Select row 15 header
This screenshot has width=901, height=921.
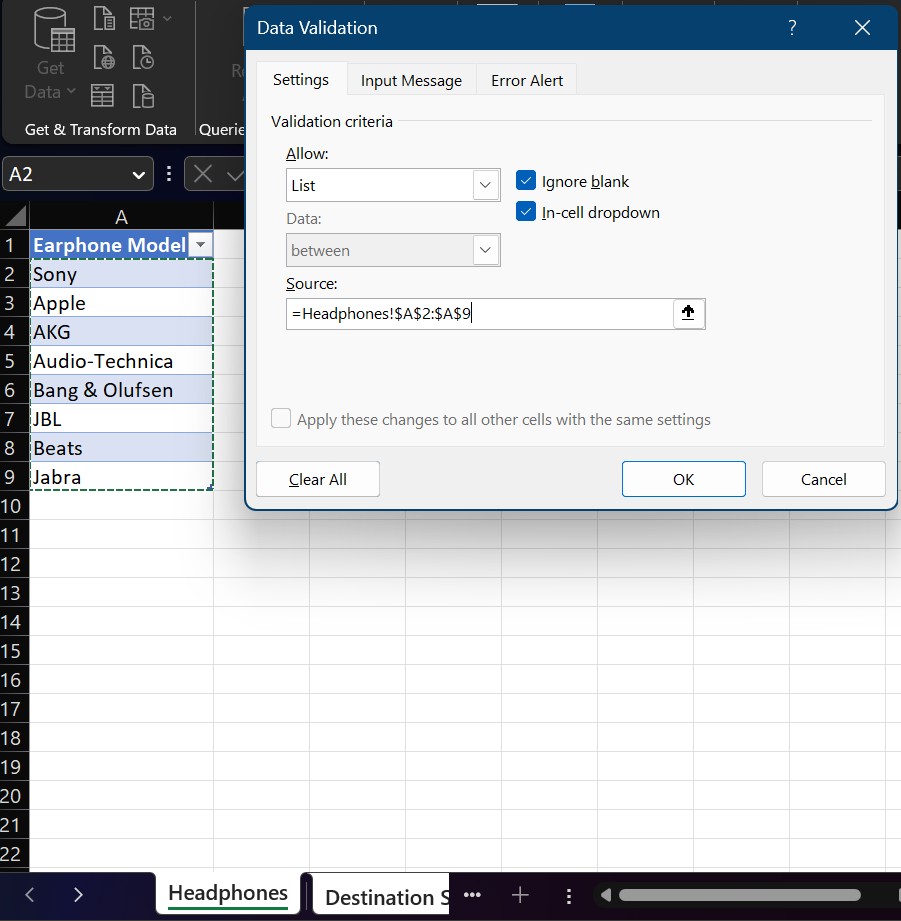(14, 651)
